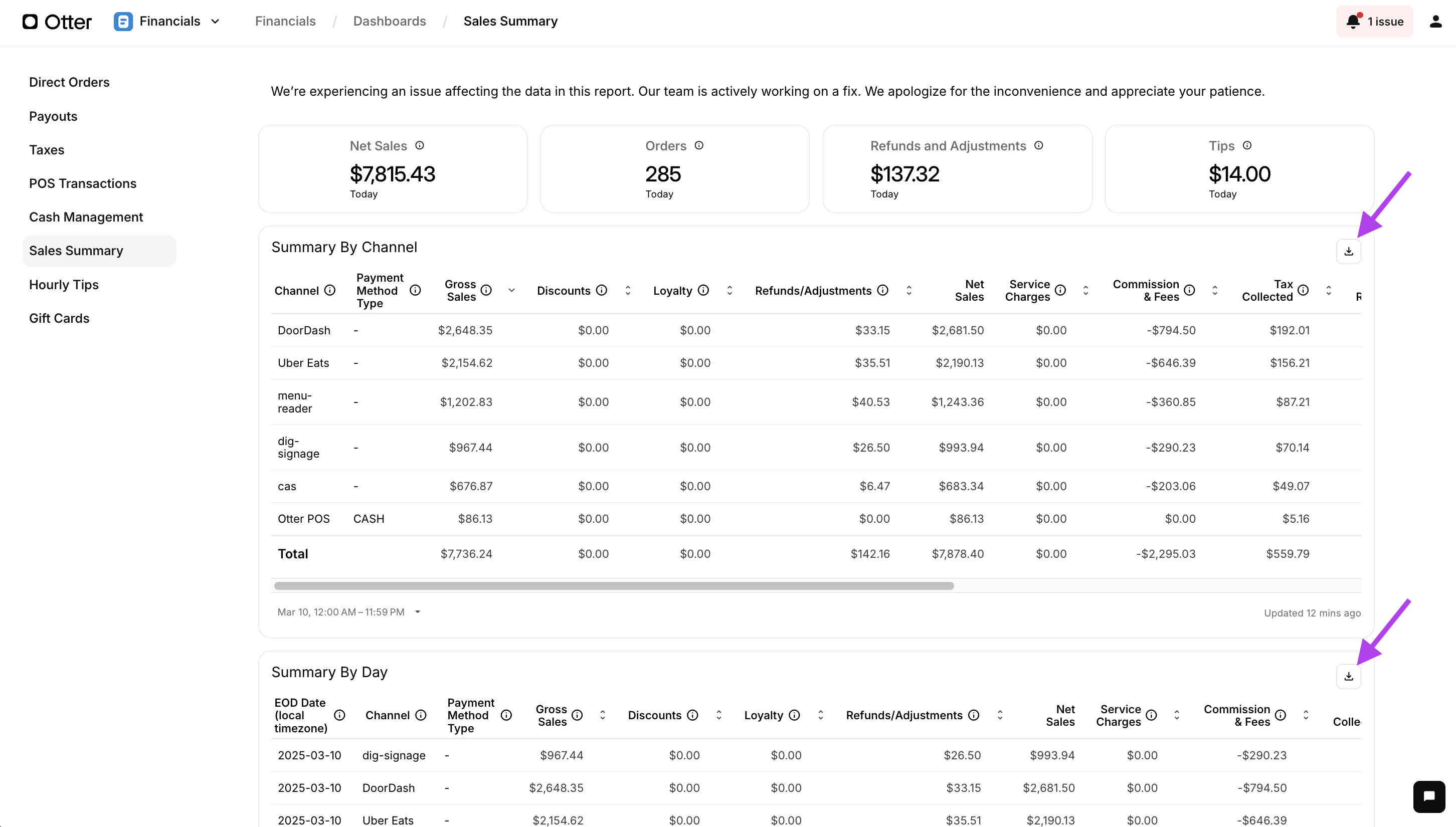
Task: Toggle sorting on Refunds/Adjustments column
Action: [908, 290]
